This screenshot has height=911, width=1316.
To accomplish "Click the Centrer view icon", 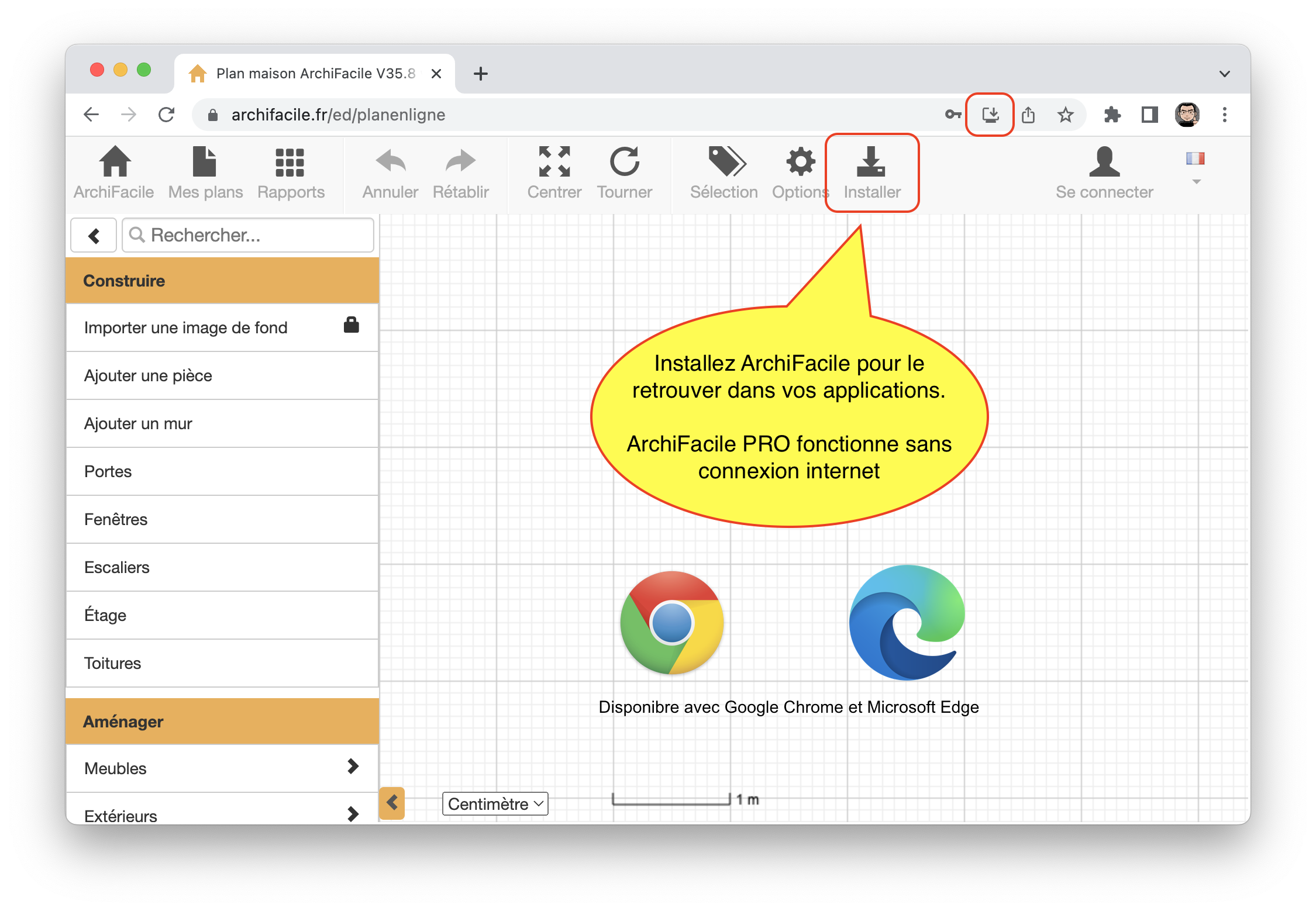I will [554, 162].
